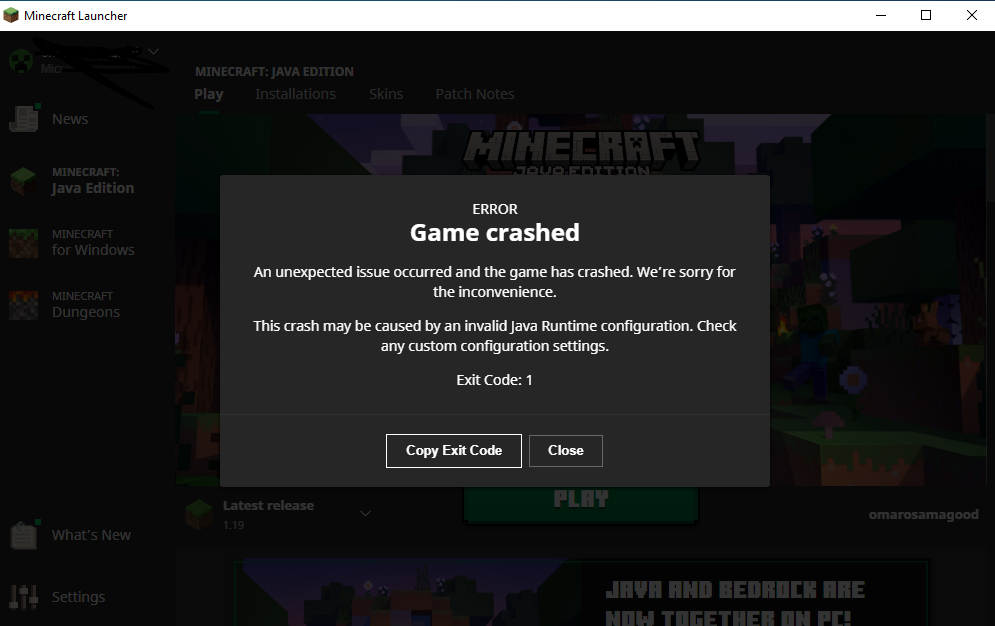The width and height of the screenshot is (995, 626).
Task: Click the "Game crashed" heading
Action: [x=494, y=233]
